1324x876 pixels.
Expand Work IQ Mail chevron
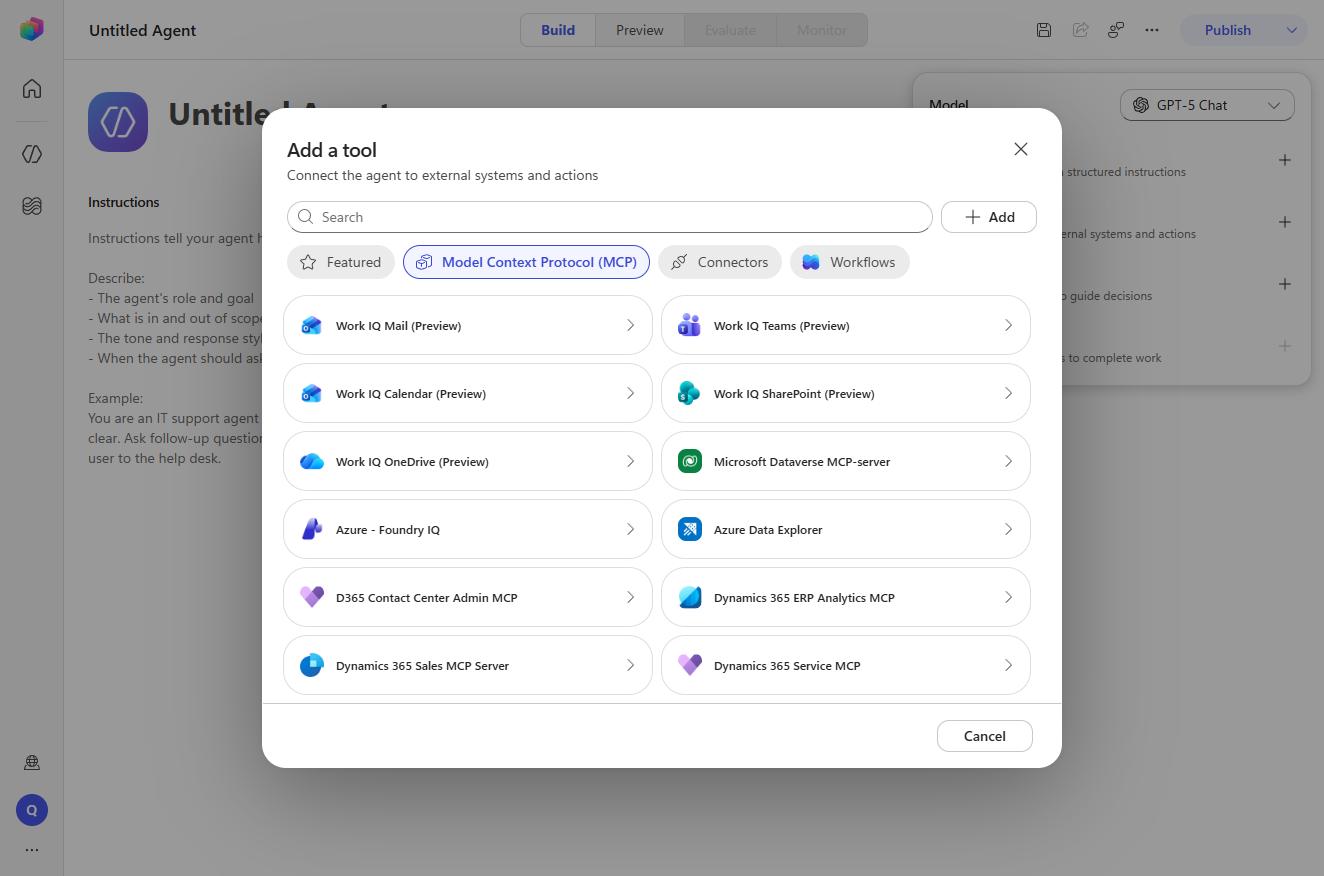pyautogui.click(x=630, y=325)
